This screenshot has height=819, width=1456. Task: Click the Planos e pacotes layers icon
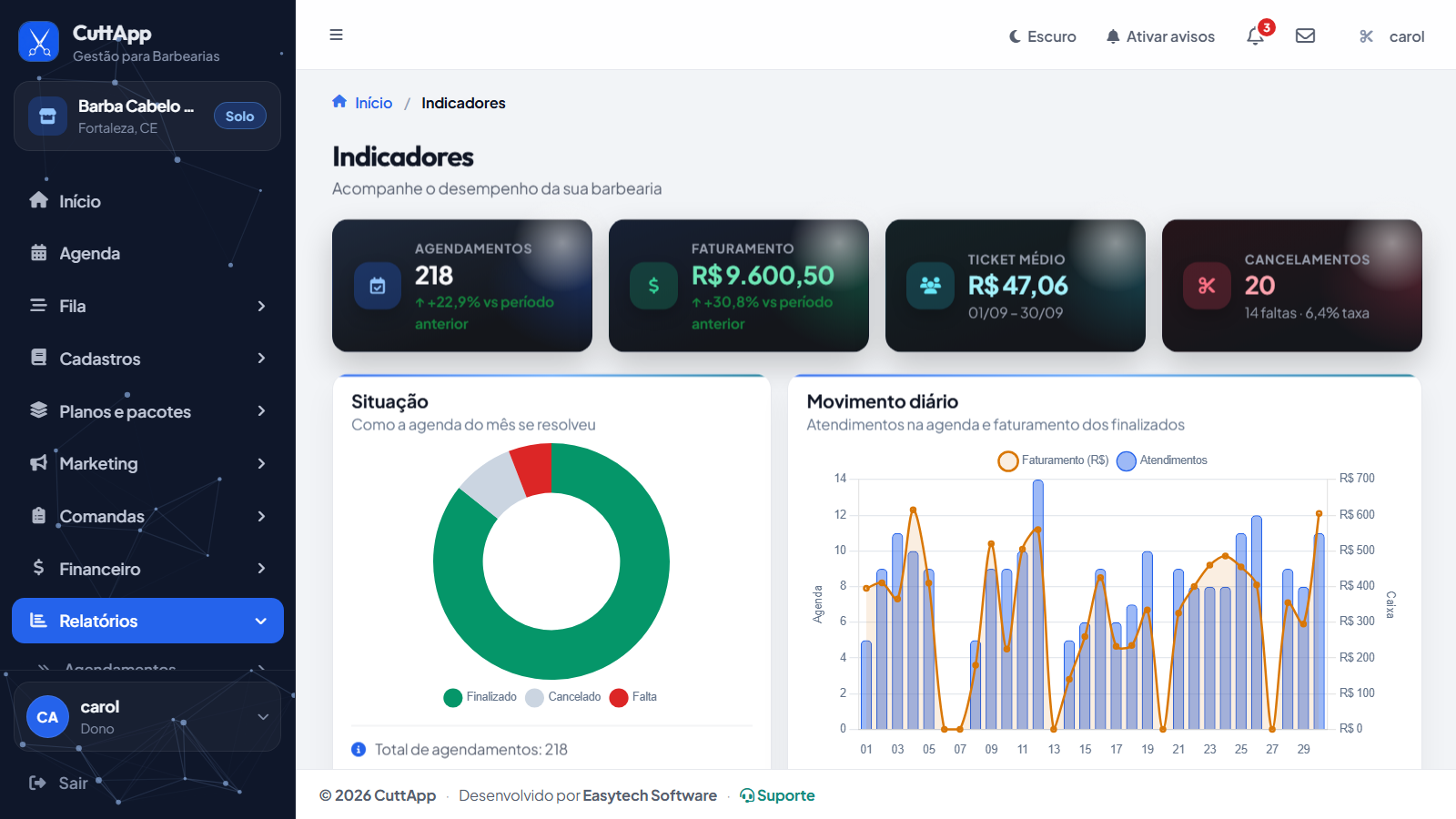[x=38, y=410]
